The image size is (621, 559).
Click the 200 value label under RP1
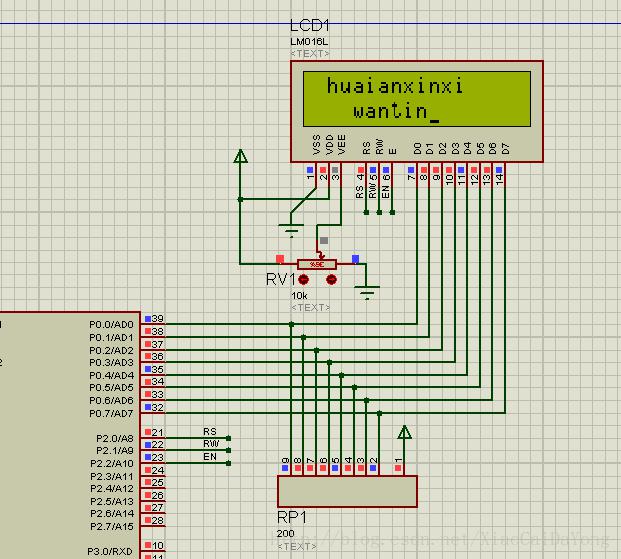286,534
